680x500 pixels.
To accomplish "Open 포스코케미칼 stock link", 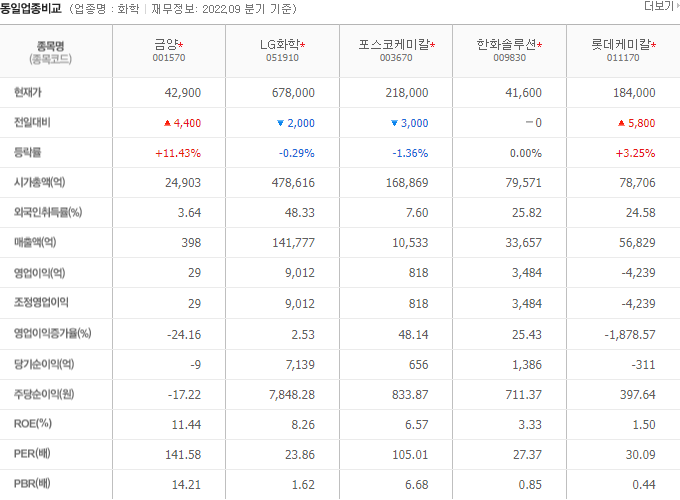I will point(394,44).
